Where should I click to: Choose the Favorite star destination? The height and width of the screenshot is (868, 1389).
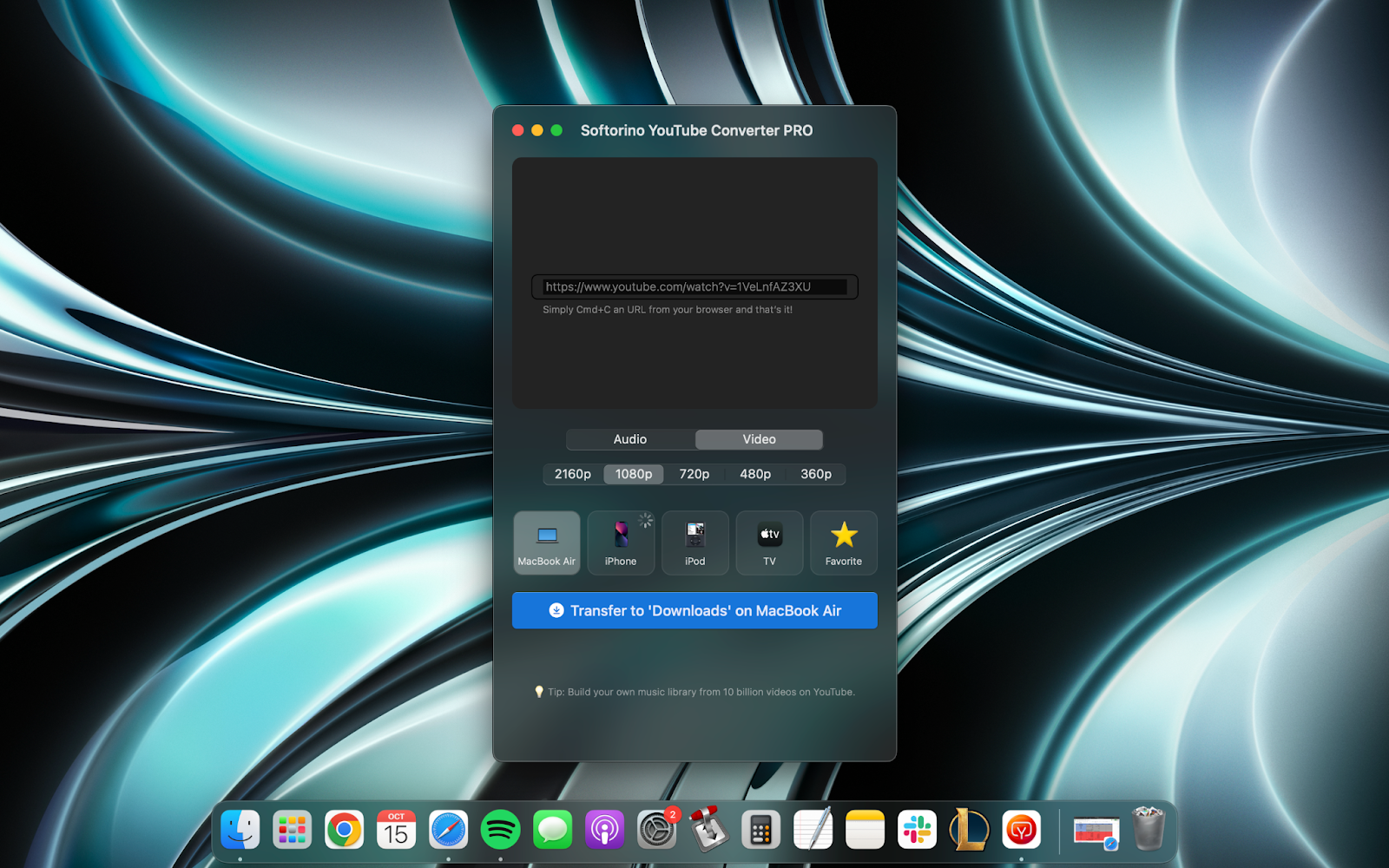844,542
